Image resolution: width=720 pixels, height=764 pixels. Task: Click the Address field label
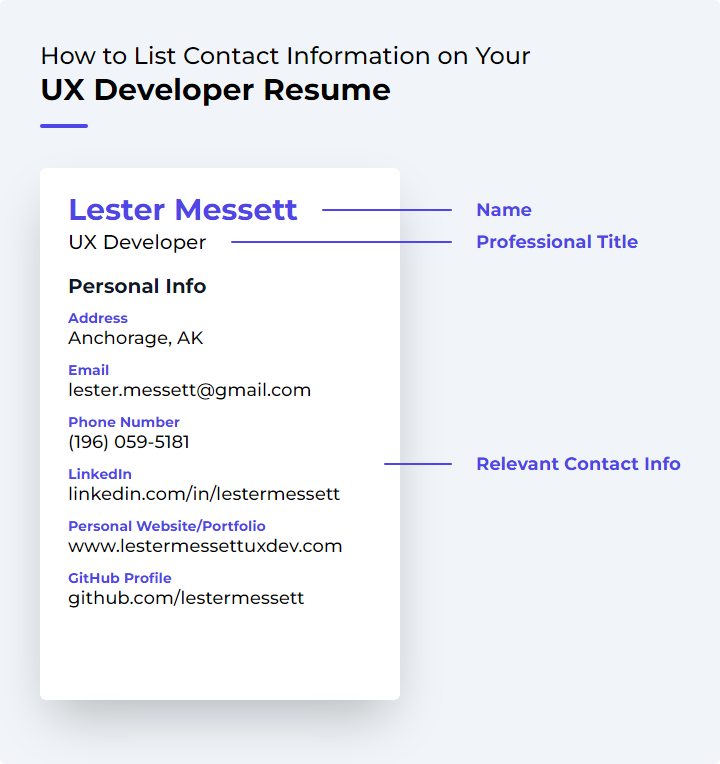click(x=98, y=318)
